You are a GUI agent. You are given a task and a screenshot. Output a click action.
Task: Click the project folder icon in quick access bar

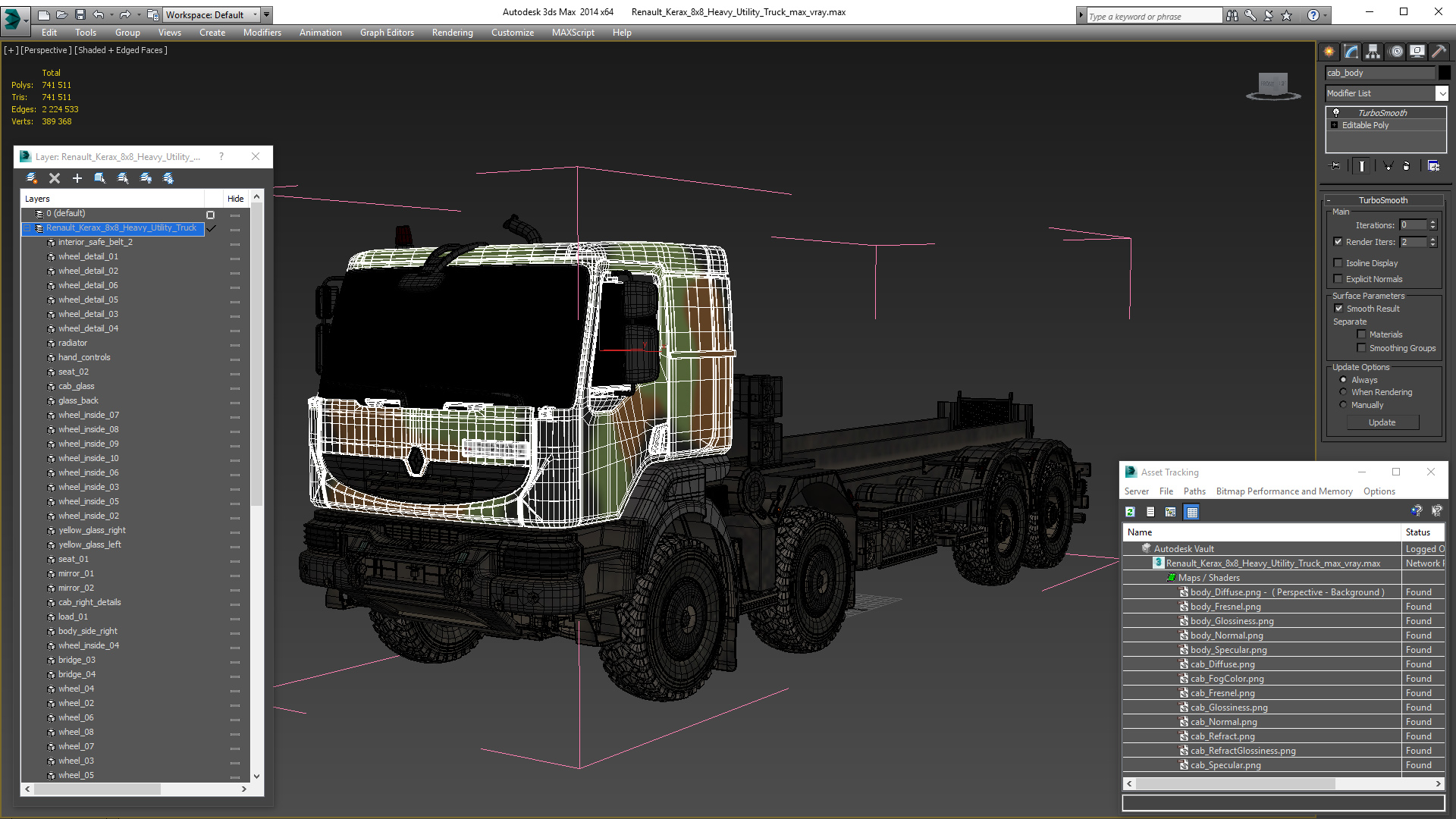pyautogui.click(x=152, y=14)
